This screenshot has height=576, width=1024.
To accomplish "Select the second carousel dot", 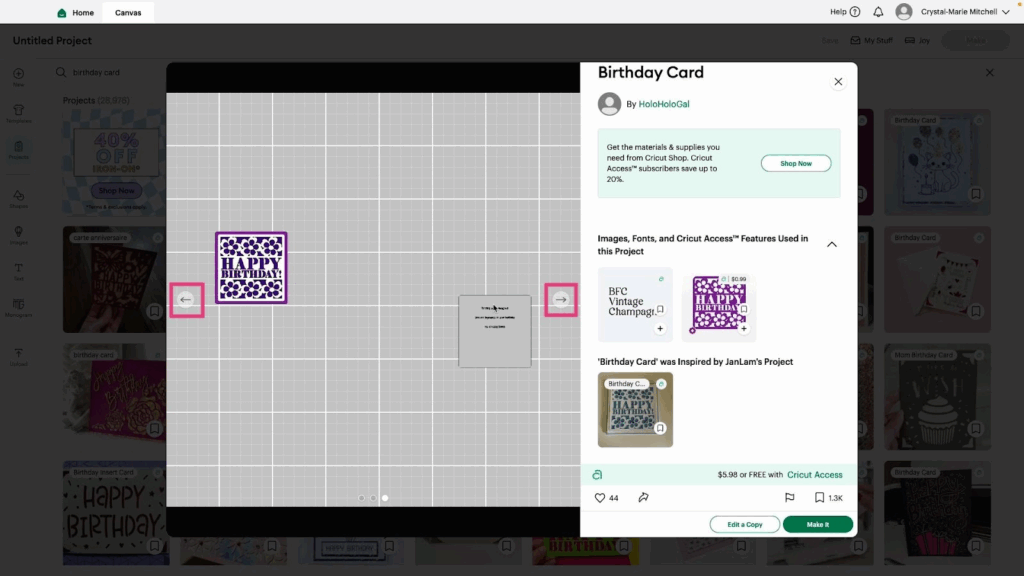I will coord(373,498).
